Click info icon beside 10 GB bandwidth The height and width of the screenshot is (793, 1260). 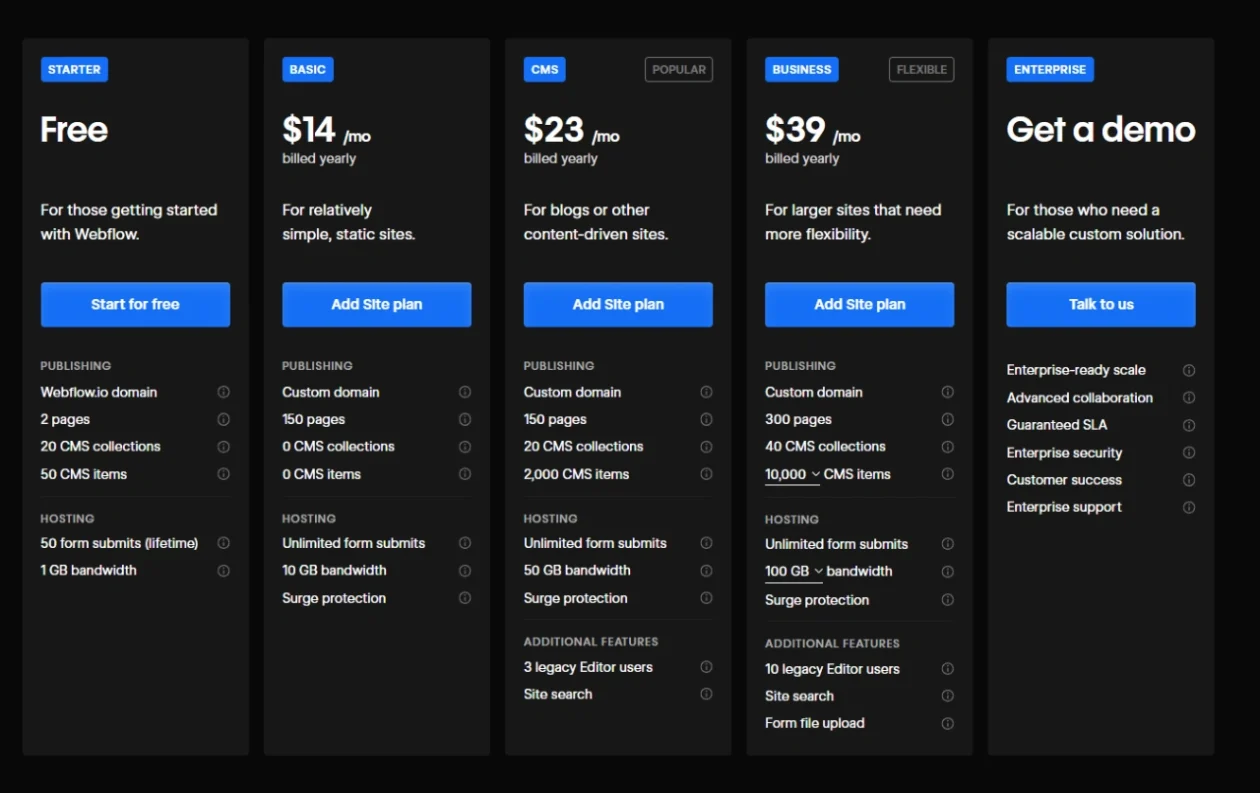pos(465,570)
